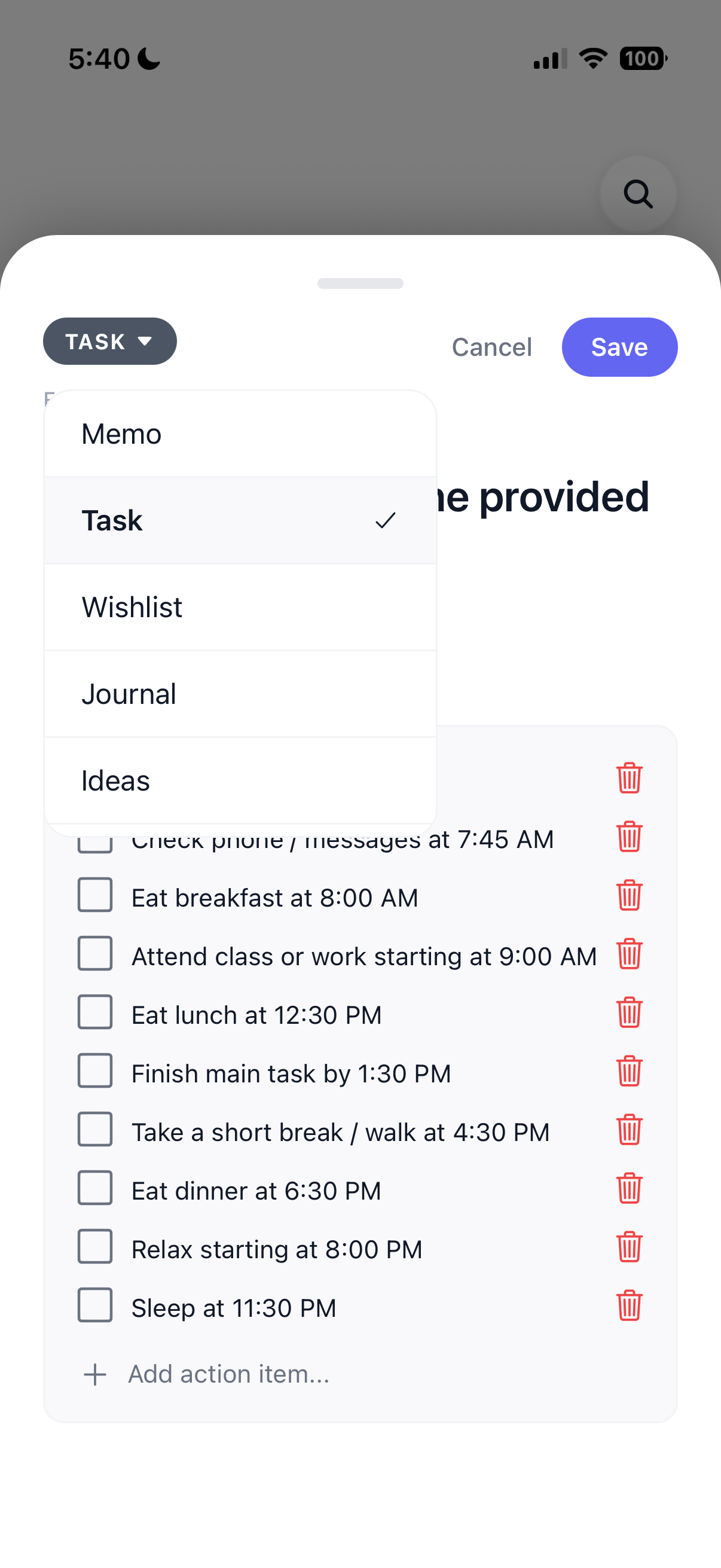Viewport: 721px width, 1568px height.
Task: Delete the Eat breakfast item via trash icon
Action: click(x=629, y=895)
